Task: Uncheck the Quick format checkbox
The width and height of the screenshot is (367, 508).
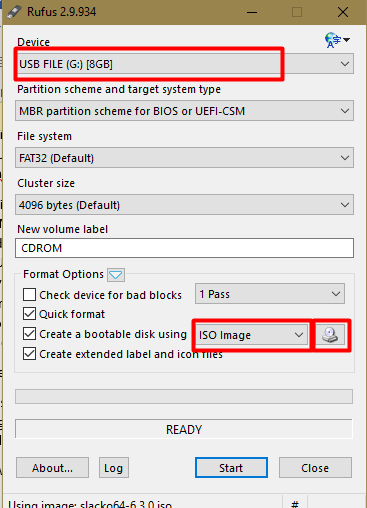Action: pyautogui.click(x=30, y=314)
